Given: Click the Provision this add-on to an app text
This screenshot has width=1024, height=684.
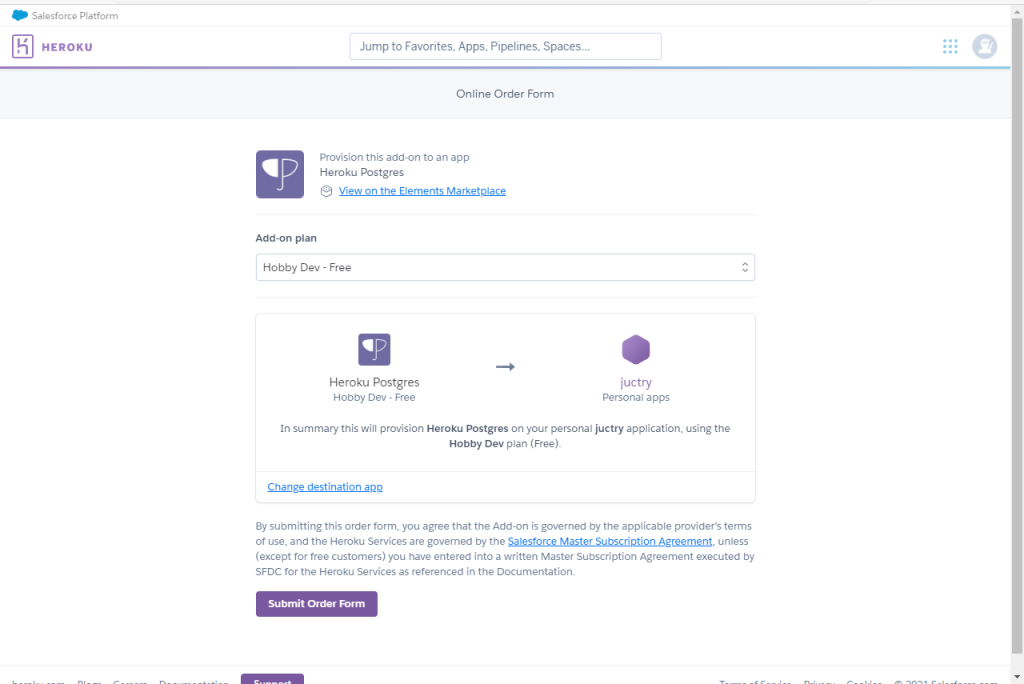Looking at the screenshot, I should pyautogui.click(x=394, y=157).
